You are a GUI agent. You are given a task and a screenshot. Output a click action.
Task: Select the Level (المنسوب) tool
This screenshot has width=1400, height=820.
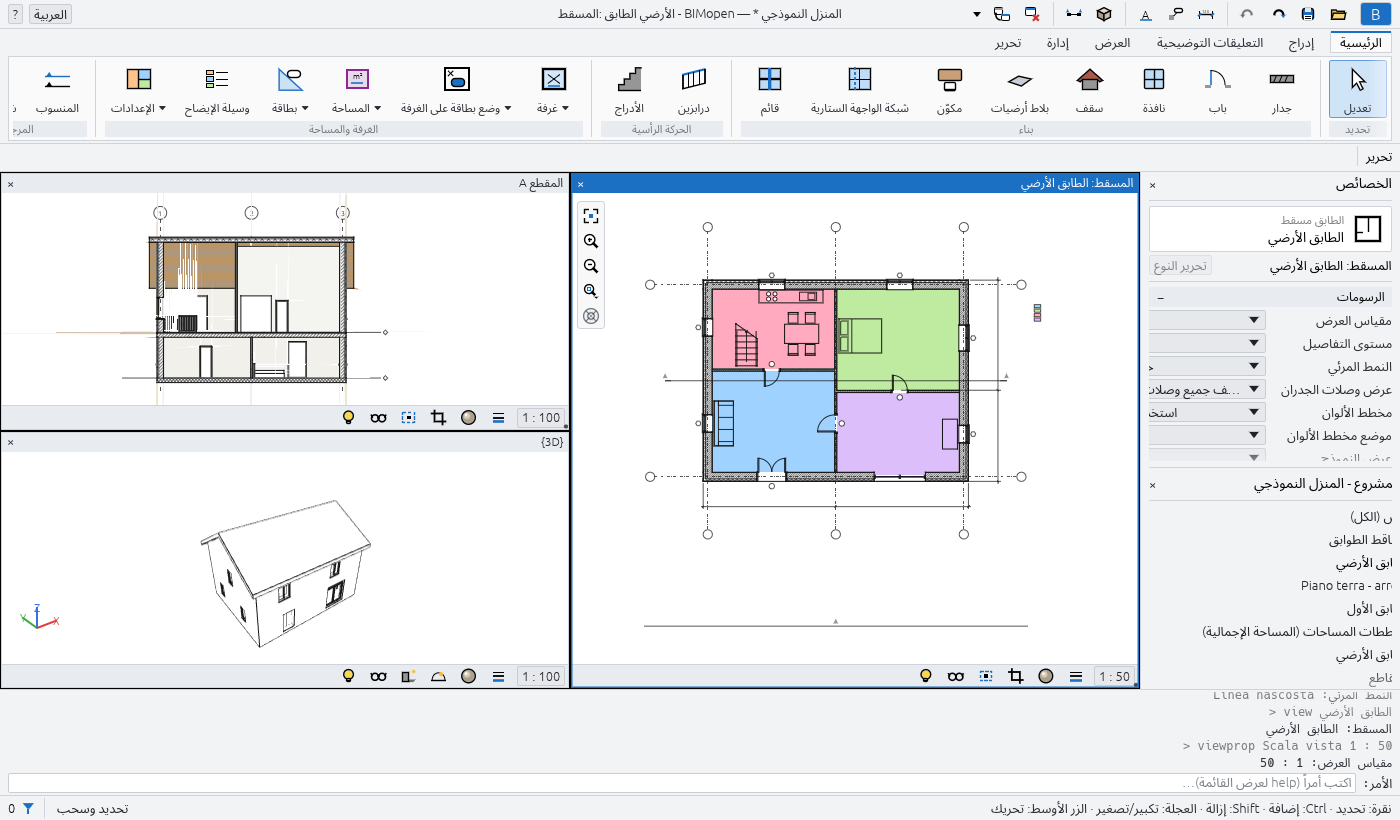click(x=57, y=89)
